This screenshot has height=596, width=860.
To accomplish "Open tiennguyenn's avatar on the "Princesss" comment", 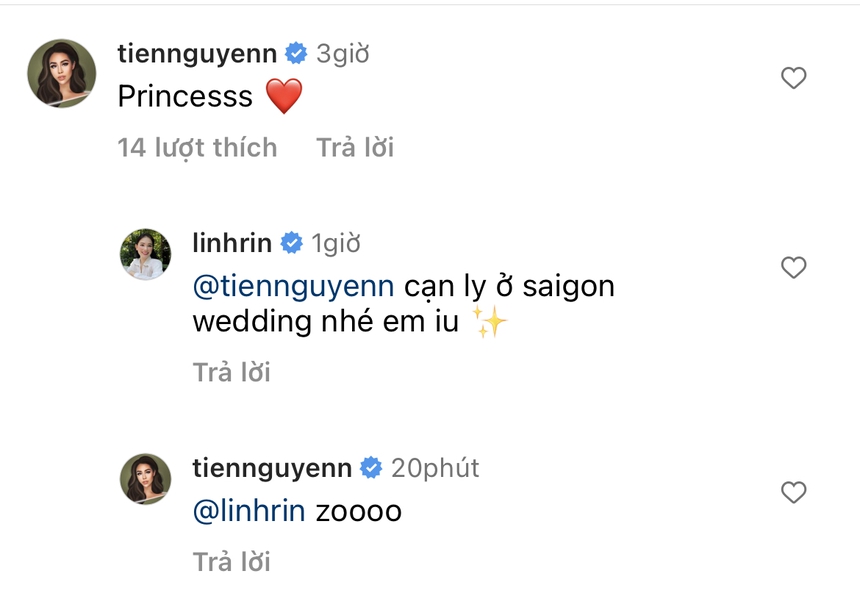I will 62,74.
